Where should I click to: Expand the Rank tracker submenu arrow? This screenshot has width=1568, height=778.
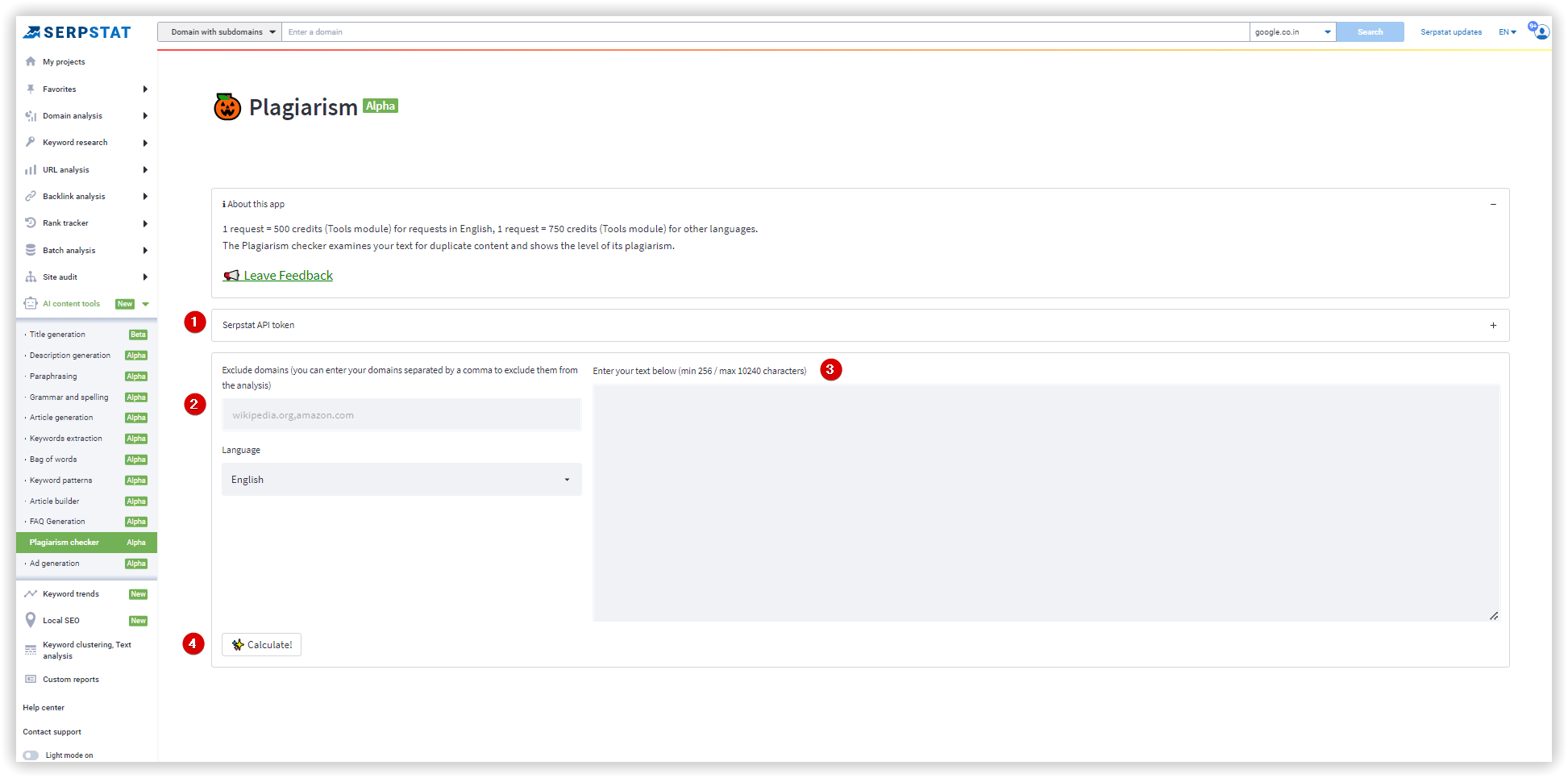(145, 223)
